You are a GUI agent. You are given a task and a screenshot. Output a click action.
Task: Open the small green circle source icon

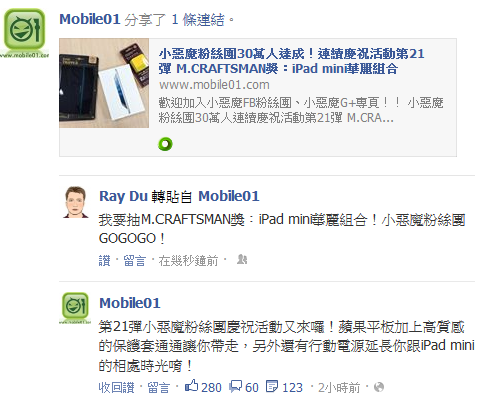point(165,144)
